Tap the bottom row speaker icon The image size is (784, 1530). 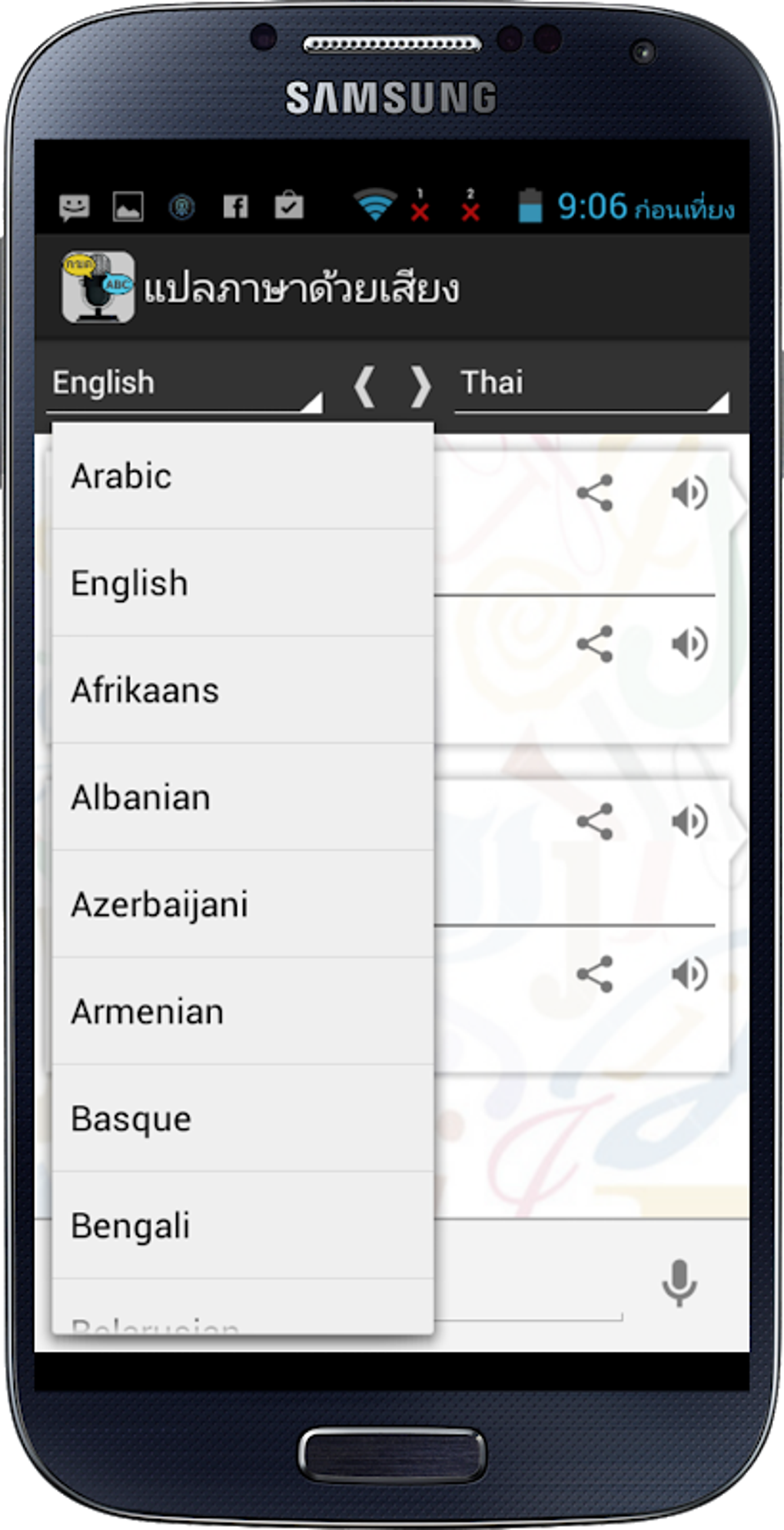pyautogui.click(x=689, y=974)
